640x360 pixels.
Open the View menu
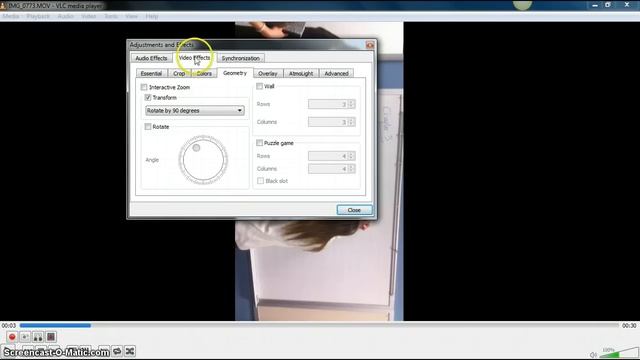(131, 16)
